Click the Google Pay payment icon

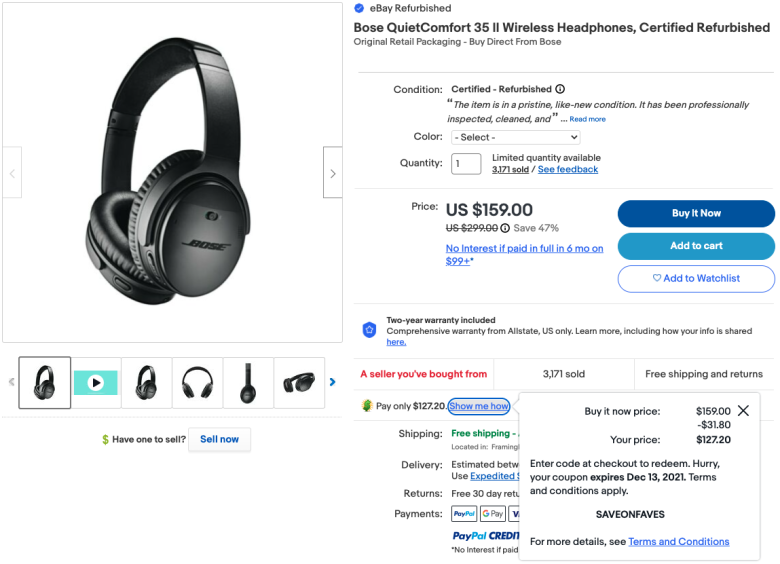coord(492,514)
